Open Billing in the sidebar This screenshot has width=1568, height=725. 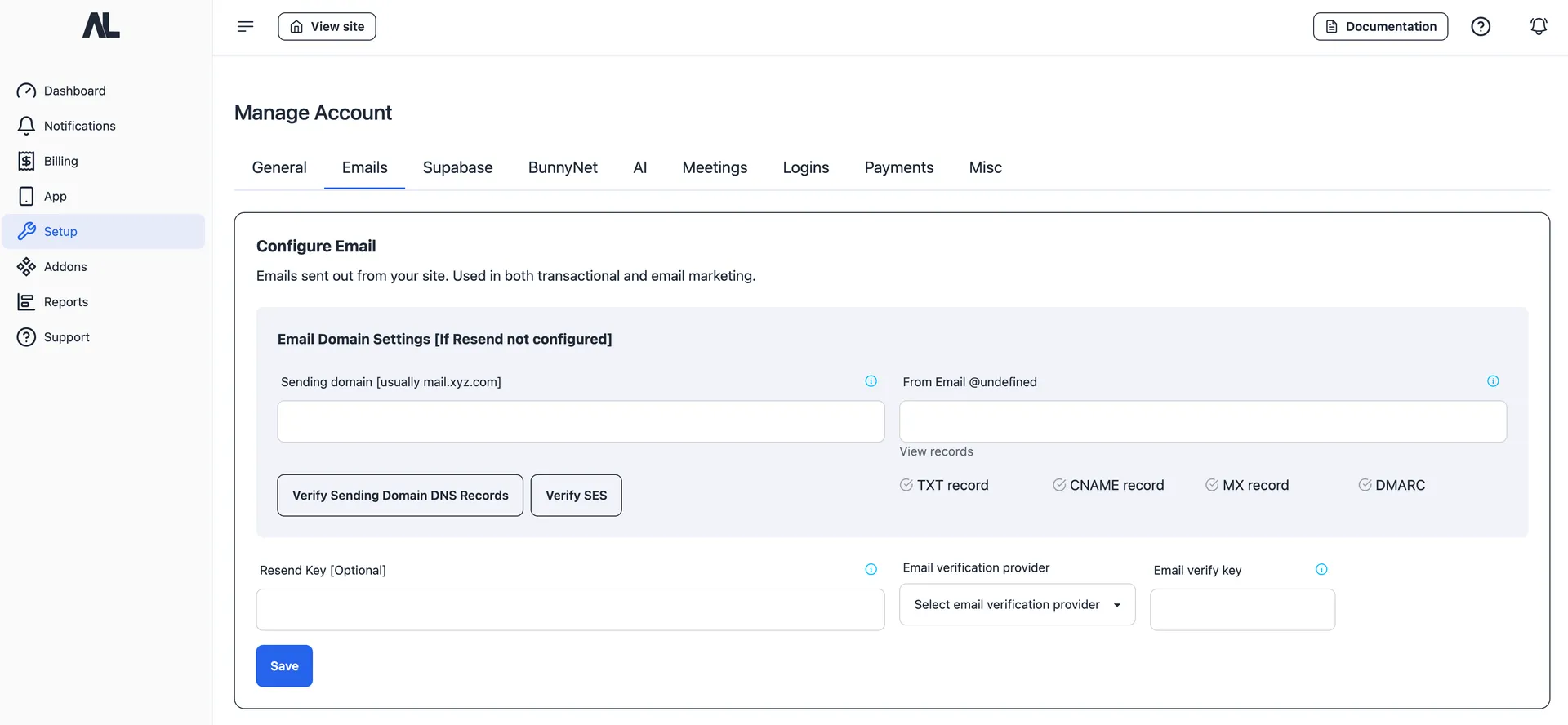pos(104,161)
